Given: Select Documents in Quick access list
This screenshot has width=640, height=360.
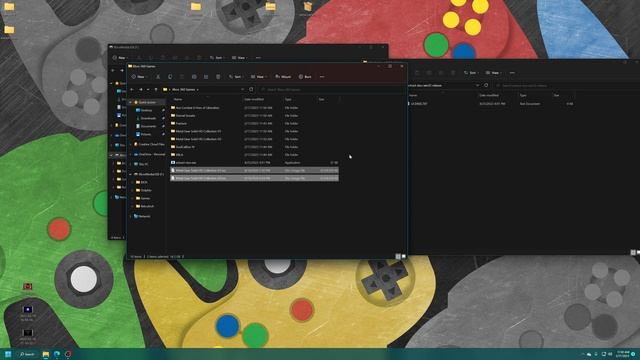Looking at the screenshot, I should tap(148, 126).
